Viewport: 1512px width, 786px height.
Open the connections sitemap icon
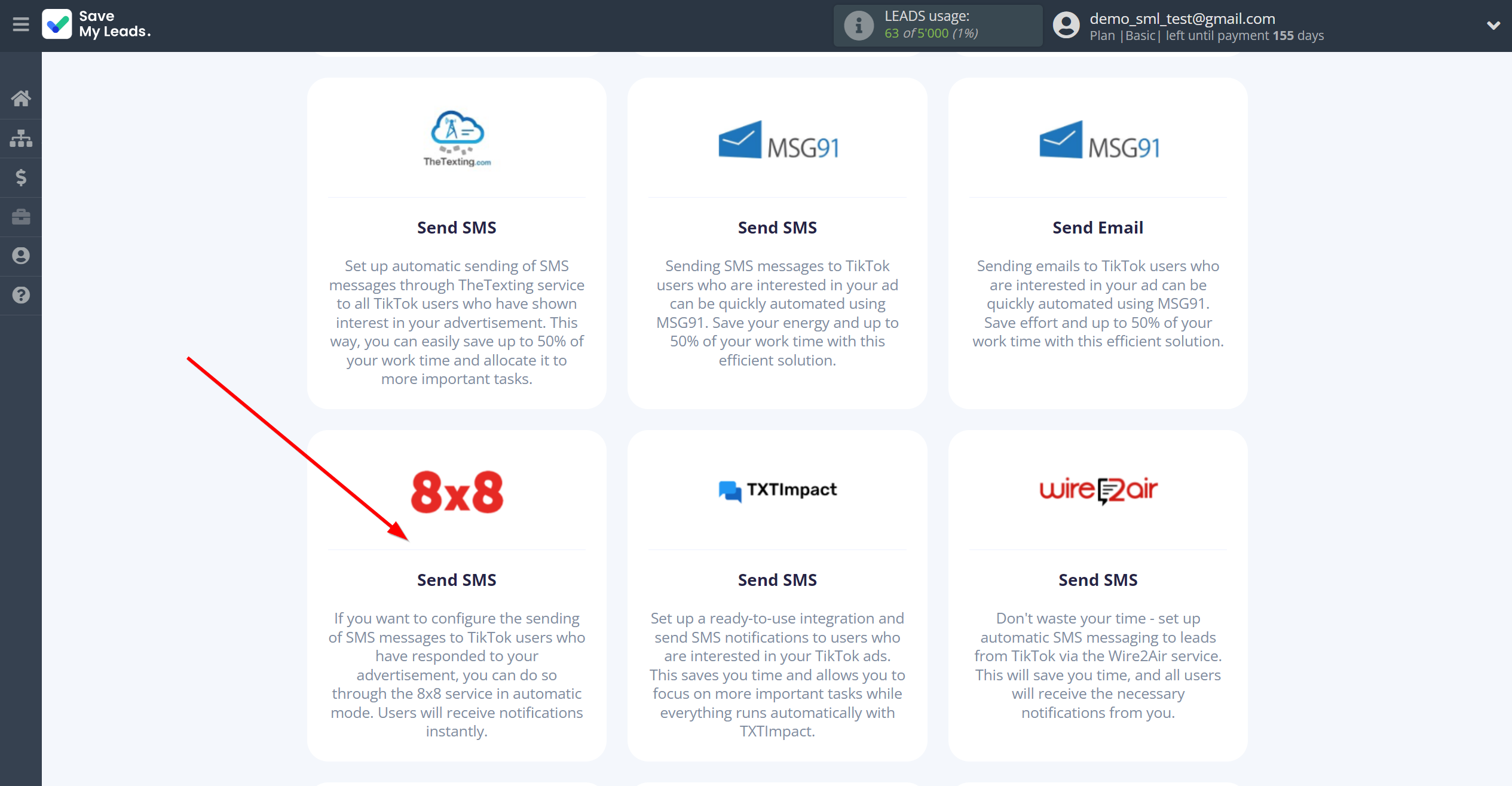21,138
